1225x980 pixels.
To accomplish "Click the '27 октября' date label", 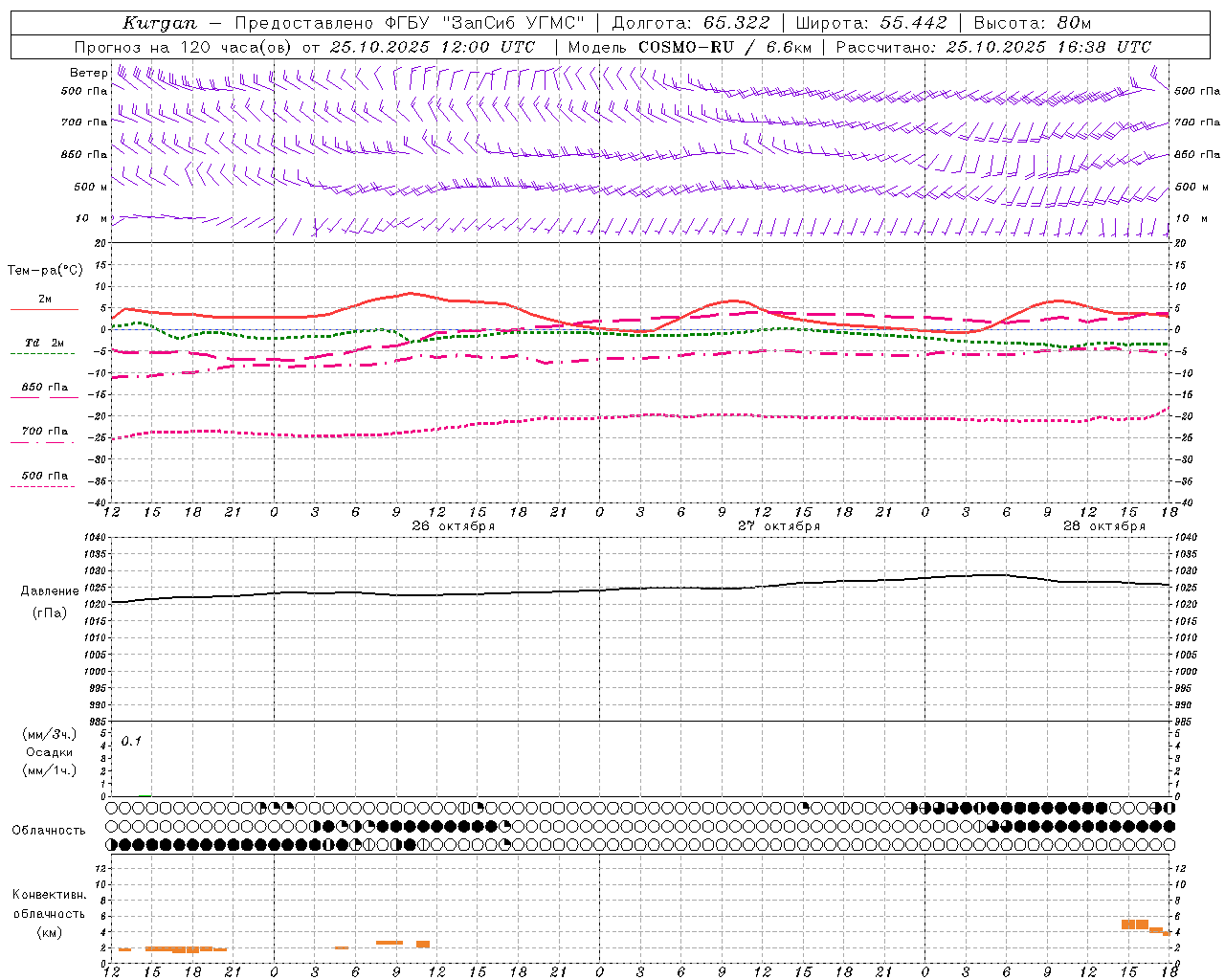I will [778, 526].
